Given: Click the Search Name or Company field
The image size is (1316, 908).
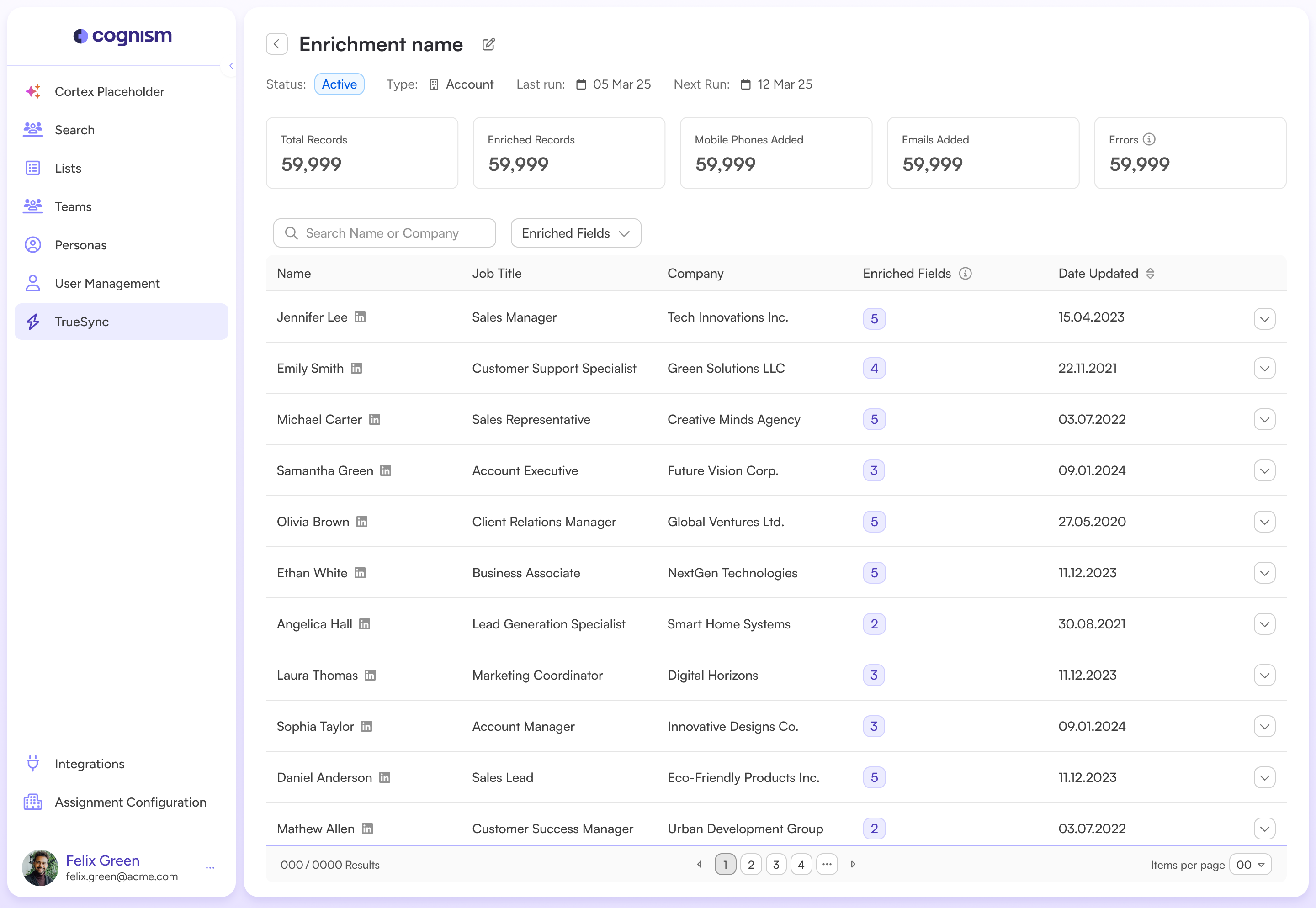Looking at the screenshot, I should coord(384,233).
